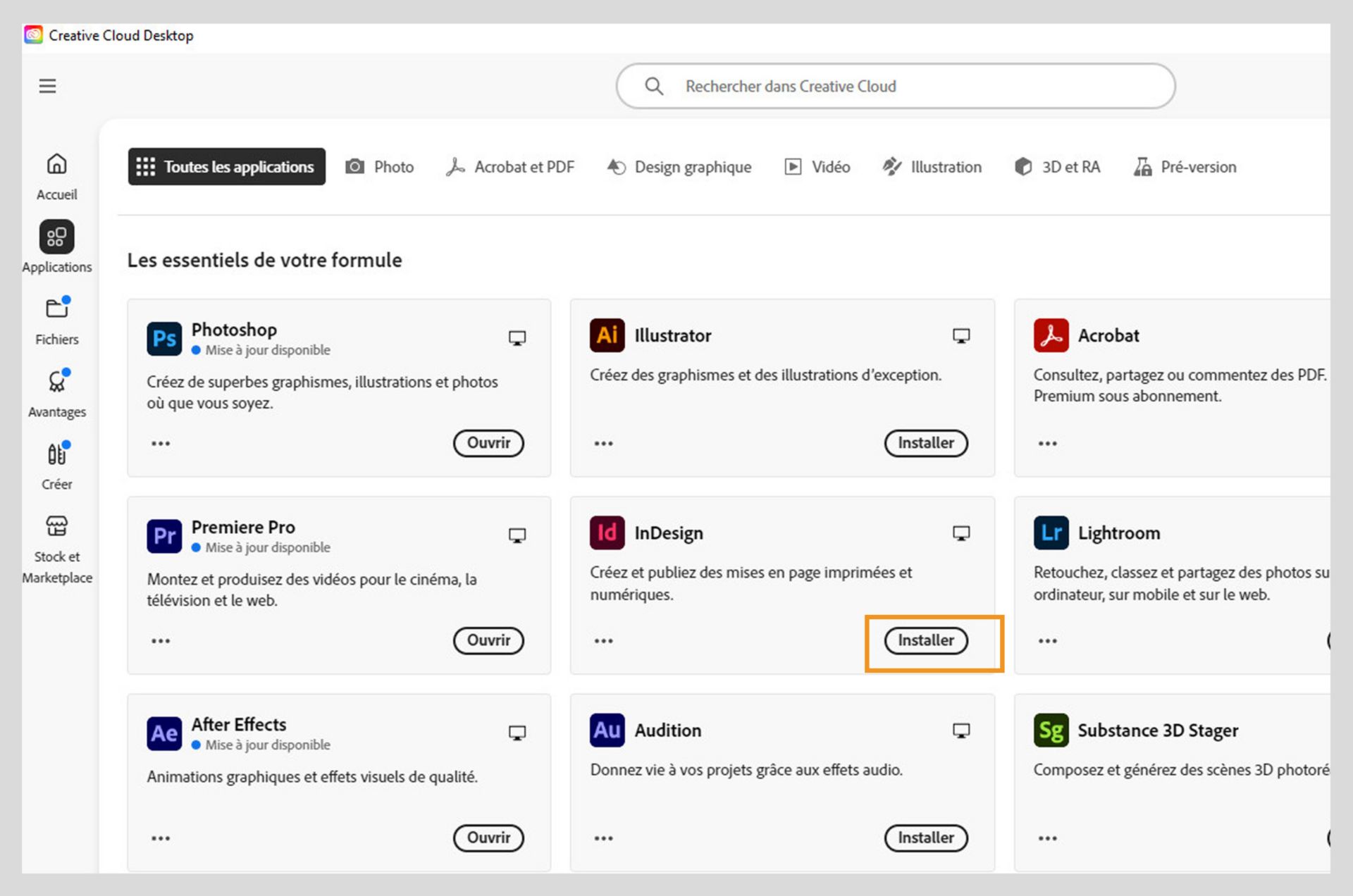Switch to the Photo category tab

[380, 167]
